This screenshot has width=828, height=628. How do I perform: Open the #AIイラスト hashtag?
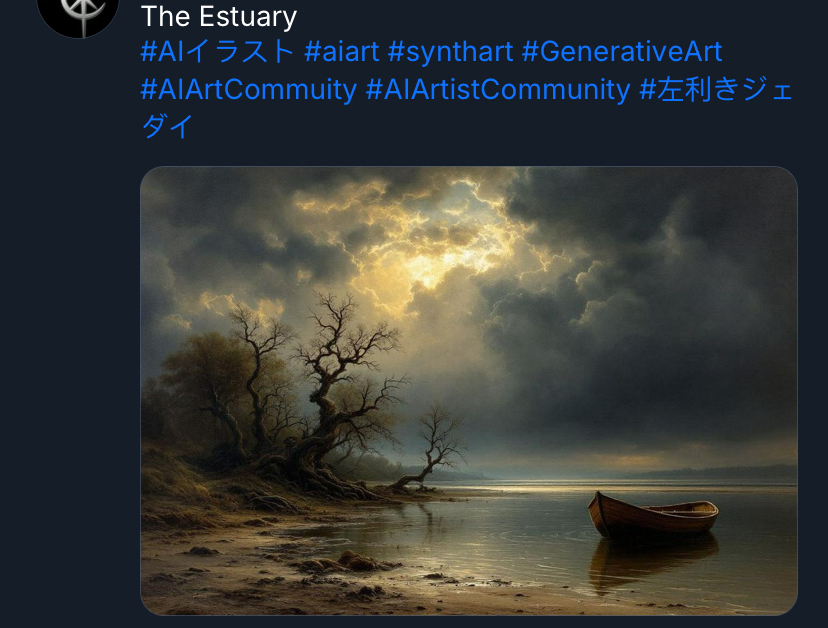pyautogui.click(x=218, y=51)
